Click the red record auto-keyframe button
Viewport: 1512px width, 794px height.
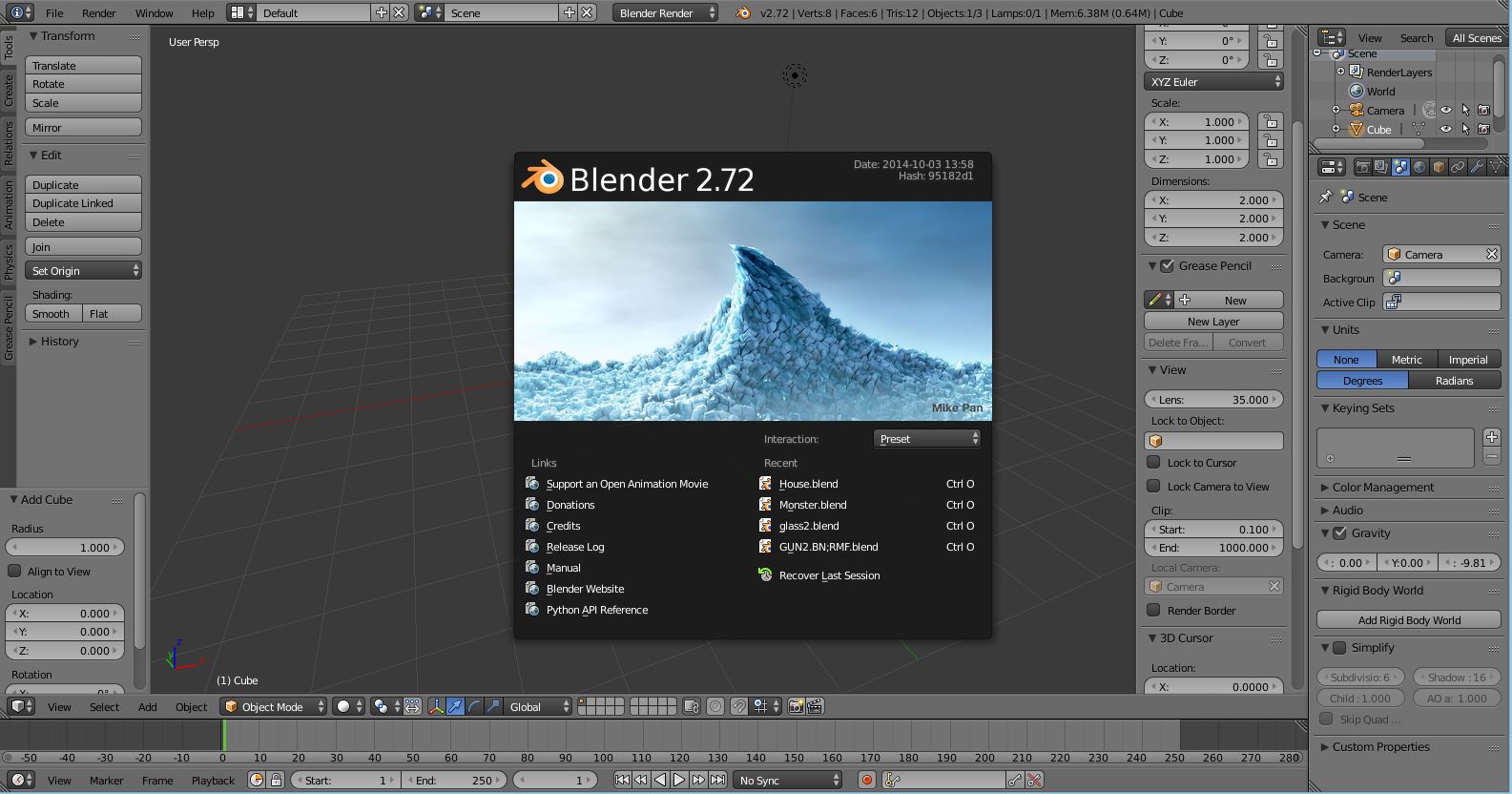tap(867, 780)
